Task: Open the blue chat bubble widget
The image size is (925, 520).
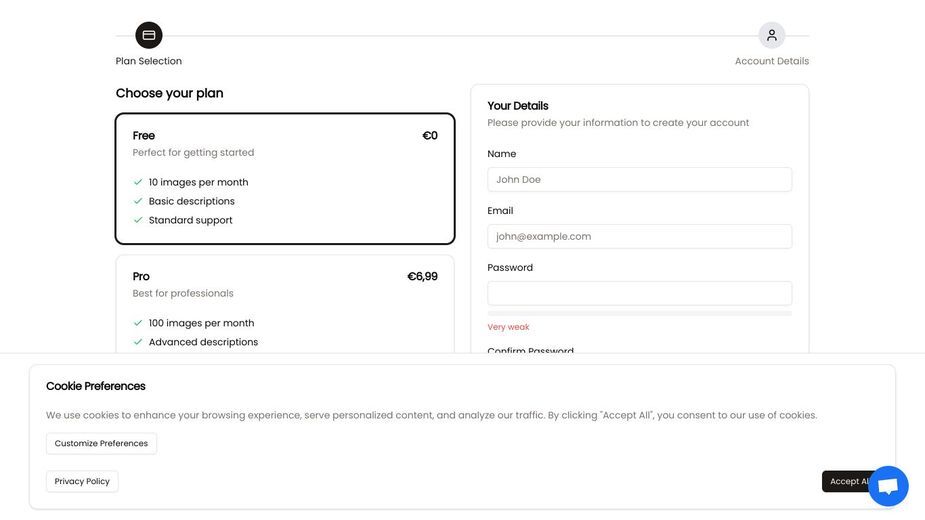Action: [x=888, y=486]
